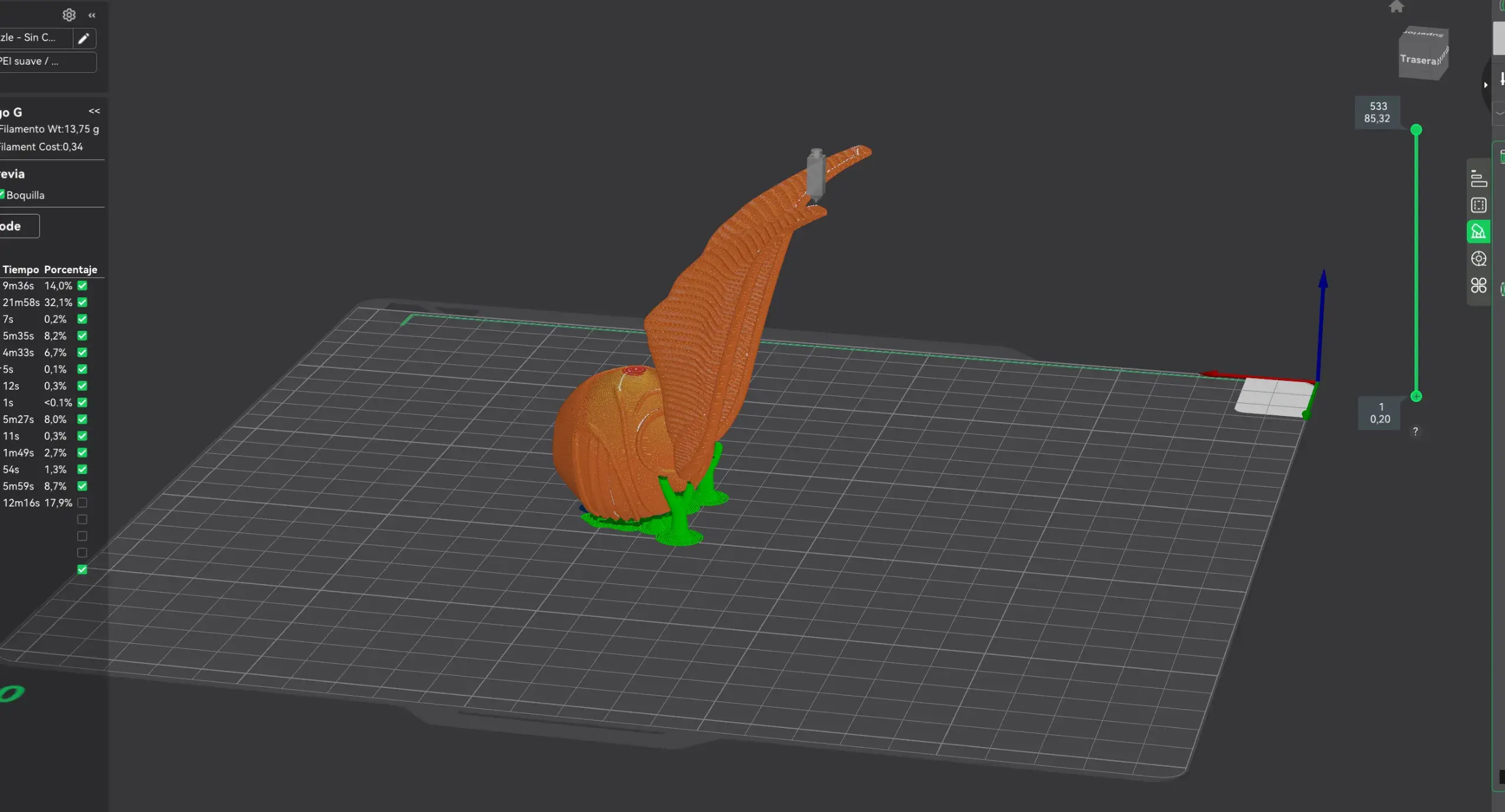Click the small triangle arrow on right edge
The height and width of the screenshot is (812, 1505).
point(1486,85)
